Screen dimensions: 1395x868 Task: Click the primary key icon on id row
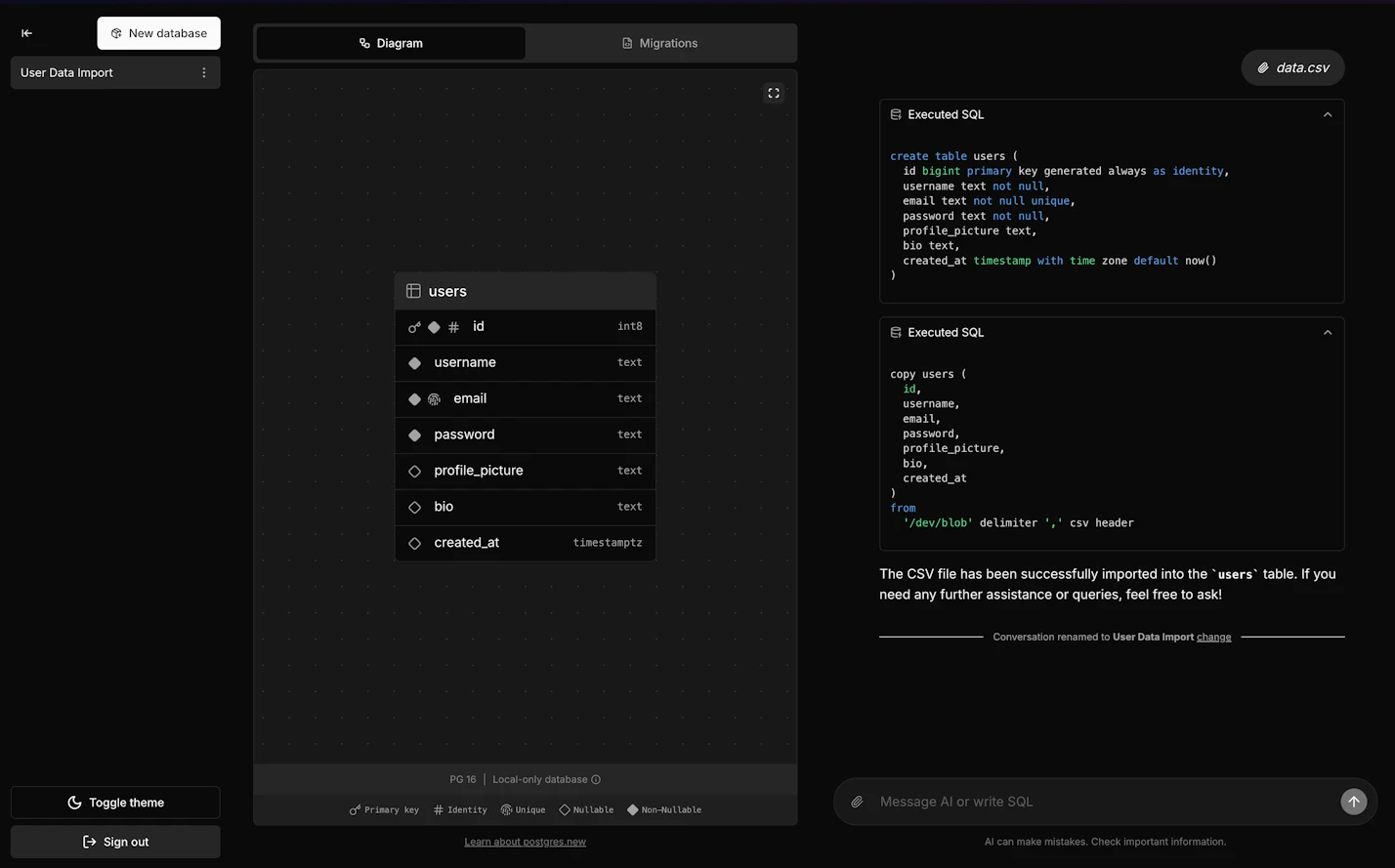click(x=414, y=327)
